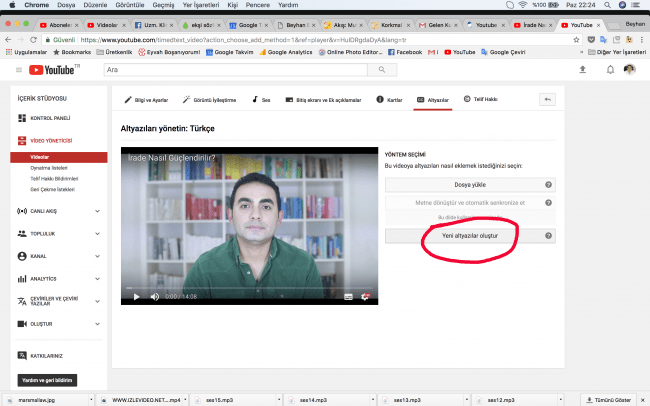Open the YouTube hamburger menu
Viewport: 650px width, 406px height.
coord(19,70)
